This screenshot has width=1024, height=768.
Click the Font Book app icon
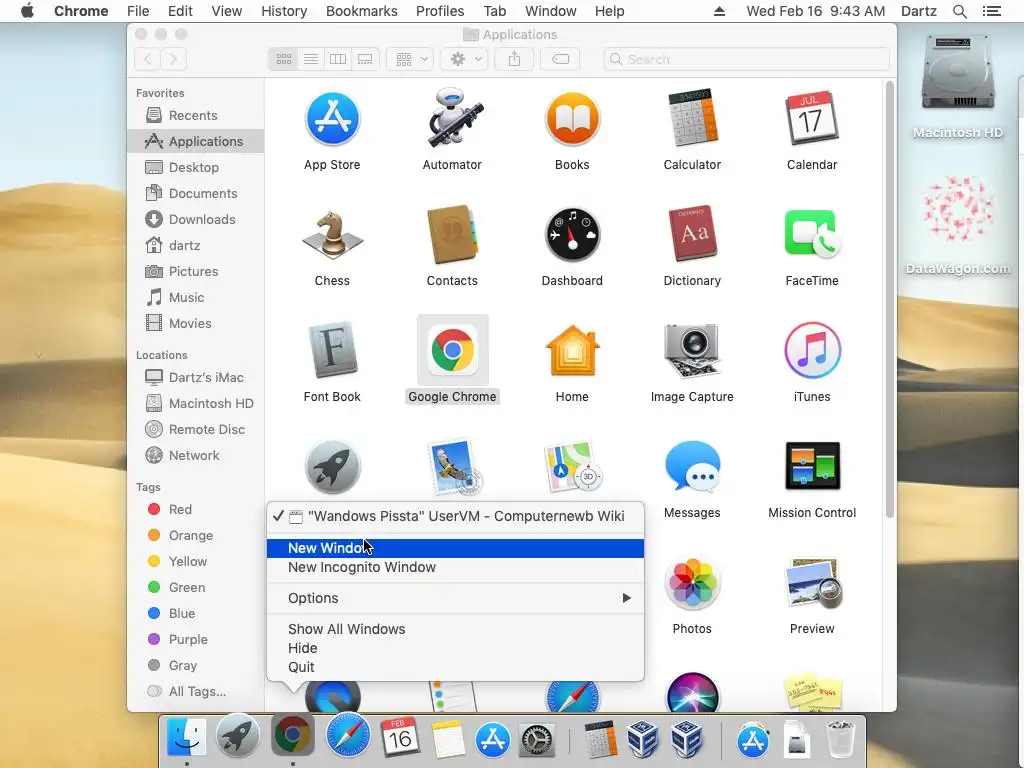[x=332, y=351]
